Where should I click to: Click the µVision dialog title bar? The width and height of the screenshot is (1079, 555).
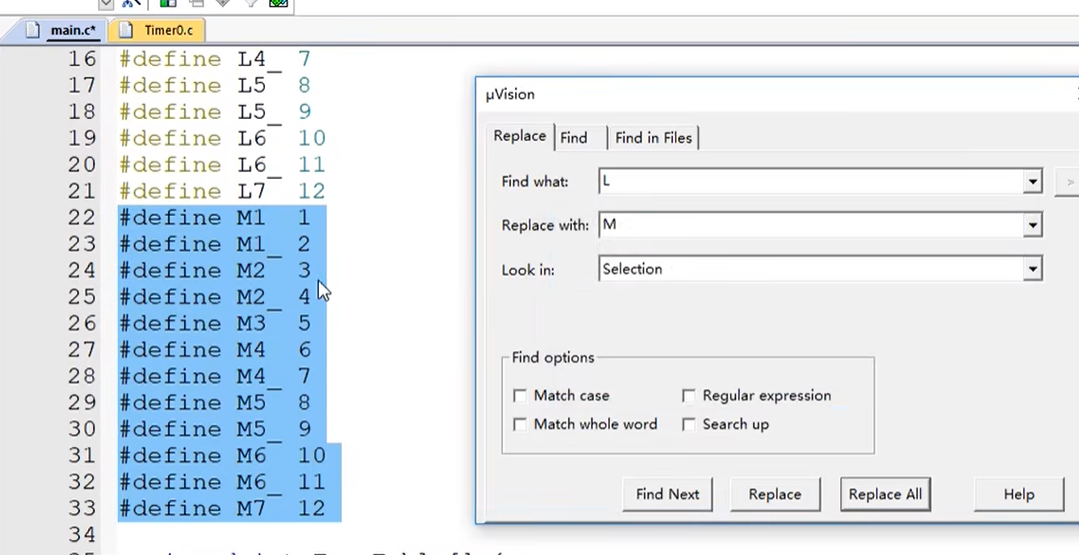(x=778, y=94)
